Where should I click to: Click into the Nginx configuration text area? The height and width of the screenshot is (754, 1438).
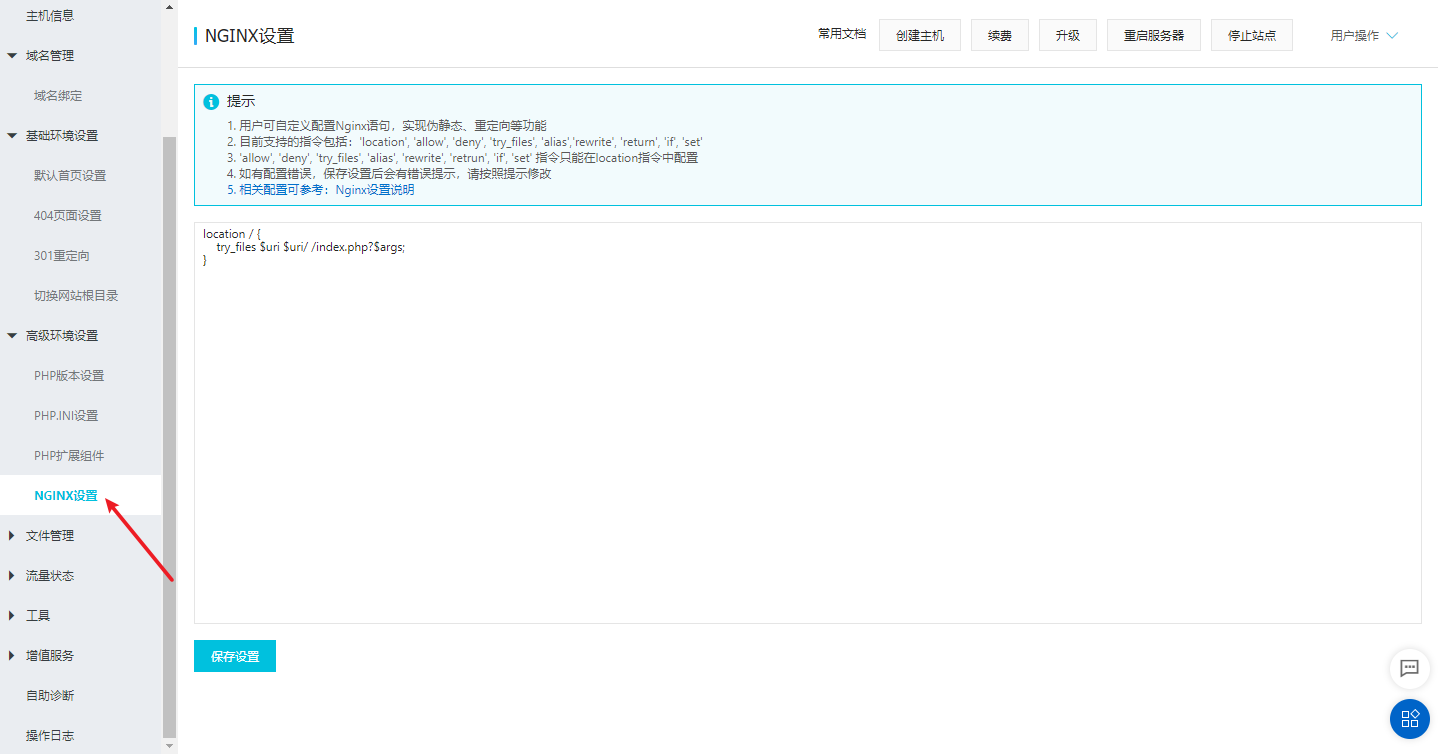click(x=807, y=423)
